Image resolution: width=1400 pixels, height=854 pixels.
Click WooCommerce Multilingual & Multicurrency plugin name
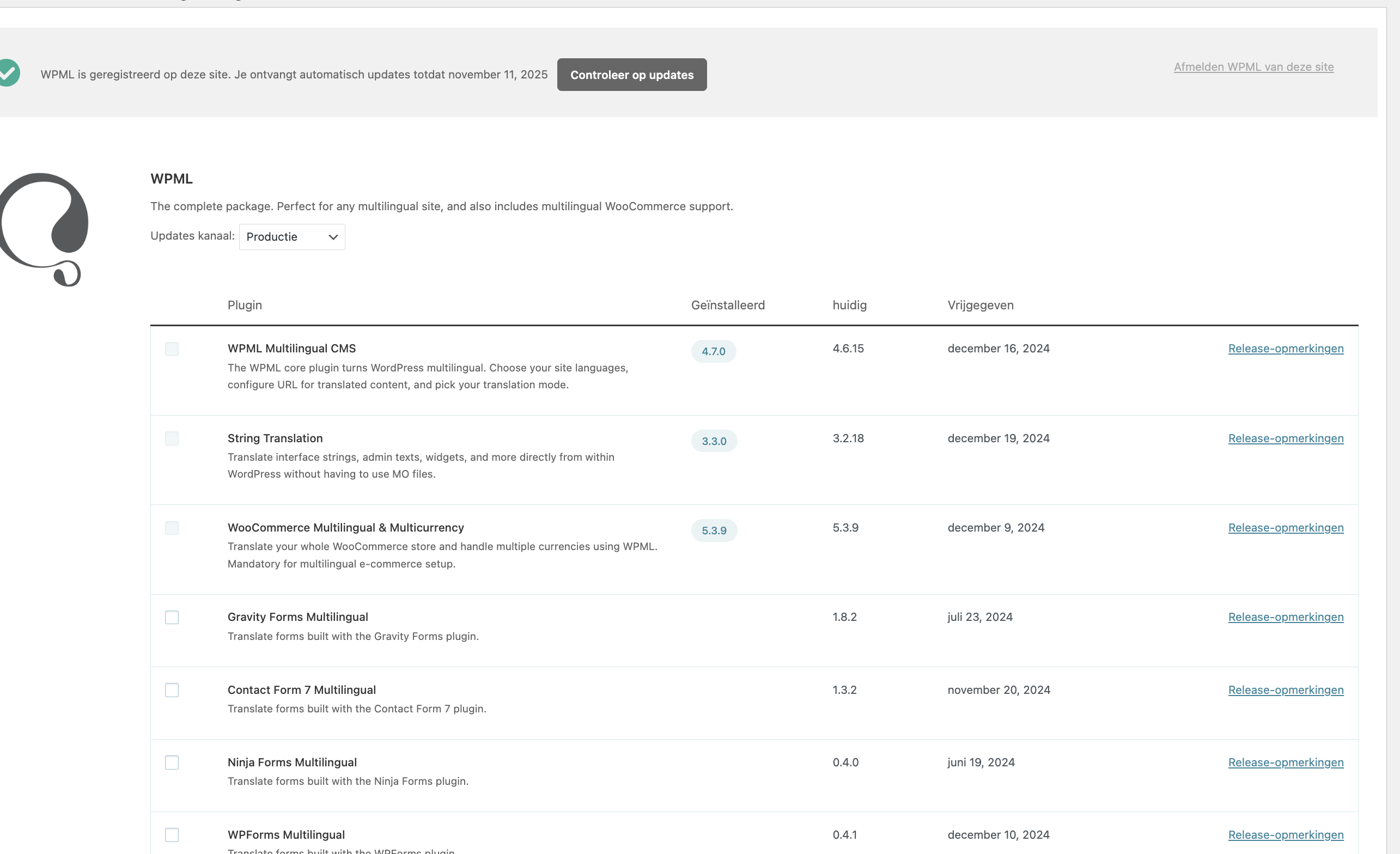click(x=345, y=527)
